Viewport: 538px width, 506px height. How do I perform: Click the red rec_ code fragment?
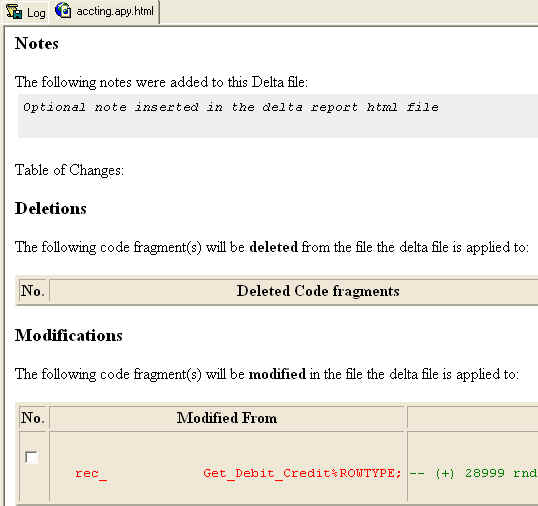[x=91, y=473]
